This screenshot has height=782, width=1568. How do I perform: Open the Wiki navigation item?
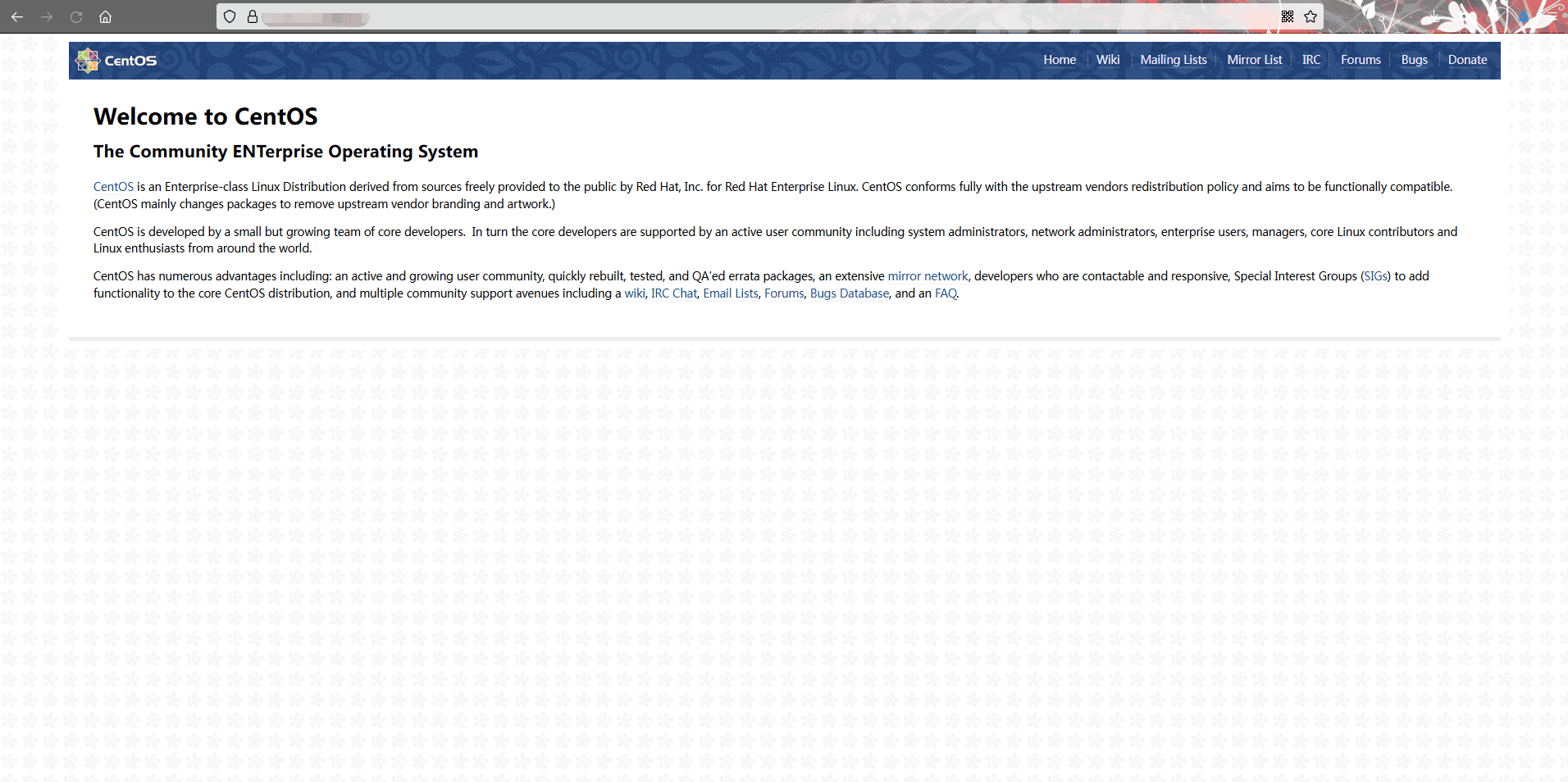click(1108, 60)
